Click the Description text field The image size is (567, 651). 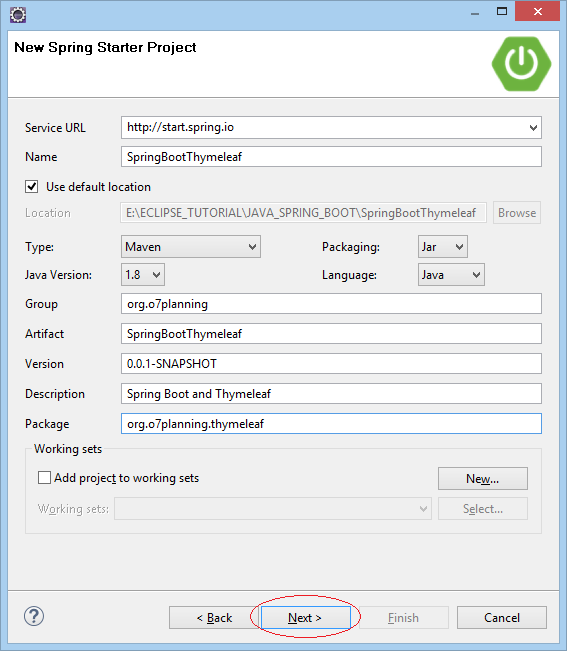pos(331,393)
